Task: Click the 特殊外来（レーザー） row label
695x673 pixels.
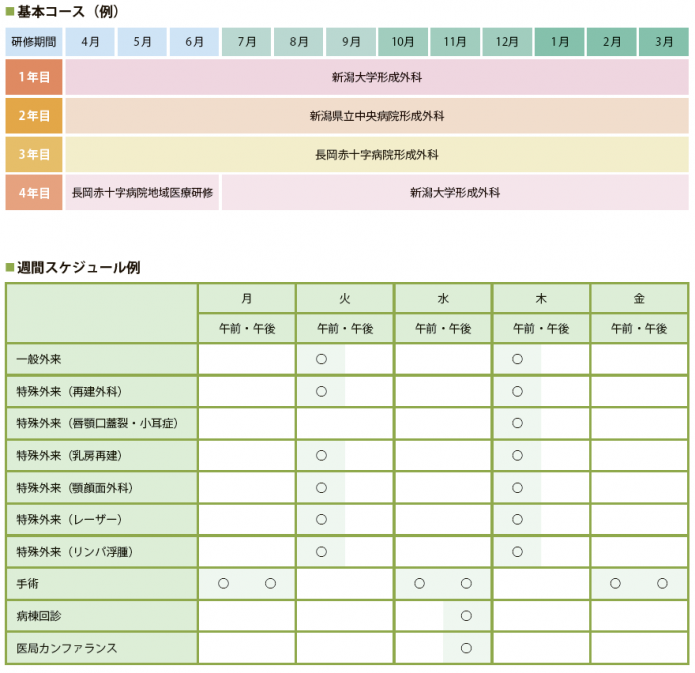Action: pos(102,520)
